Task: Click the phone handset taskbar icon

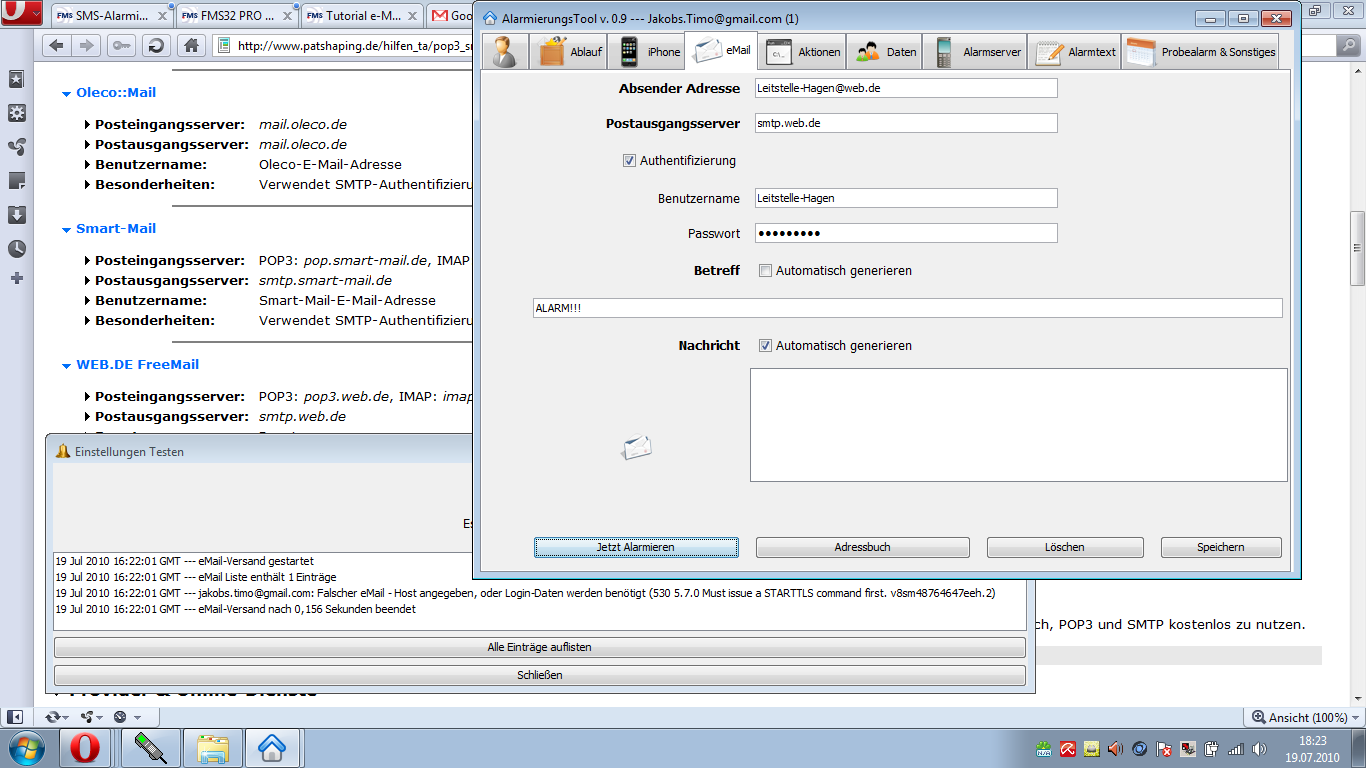Action: point(157,747)
